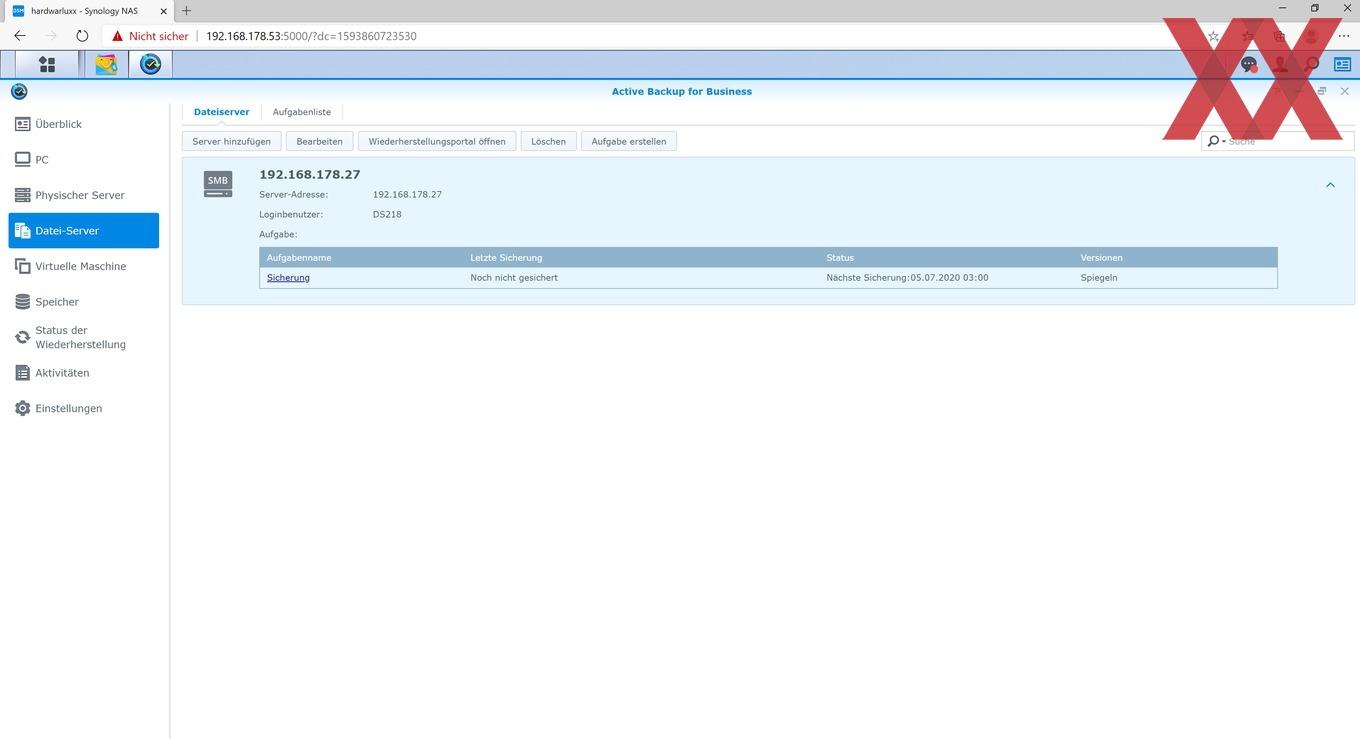Click Nächste Sicherung 05.07.2020 03:00 cell
The height and width of the screenshot is (739, 1360).
(907, 277)
